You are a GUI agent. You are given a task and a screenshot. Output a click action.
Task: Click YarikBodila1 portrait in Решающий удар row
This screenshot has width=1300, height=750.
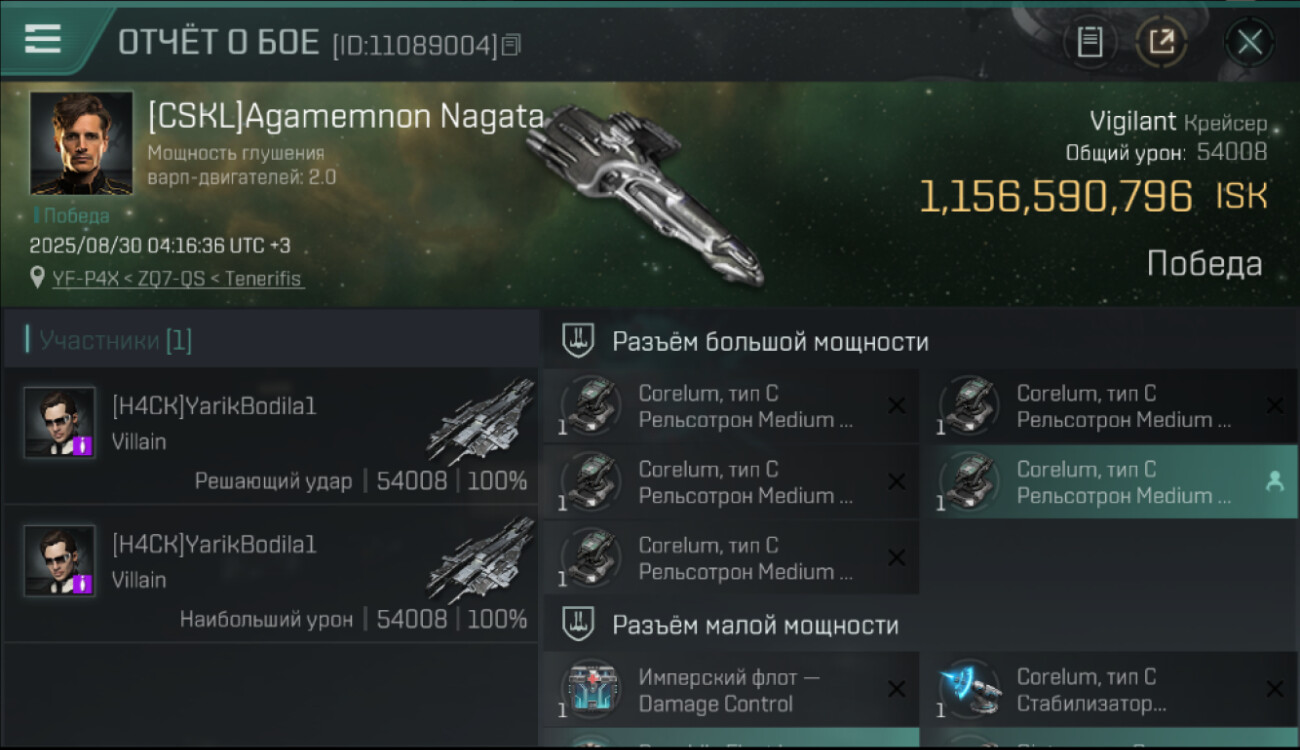point(60,422)
